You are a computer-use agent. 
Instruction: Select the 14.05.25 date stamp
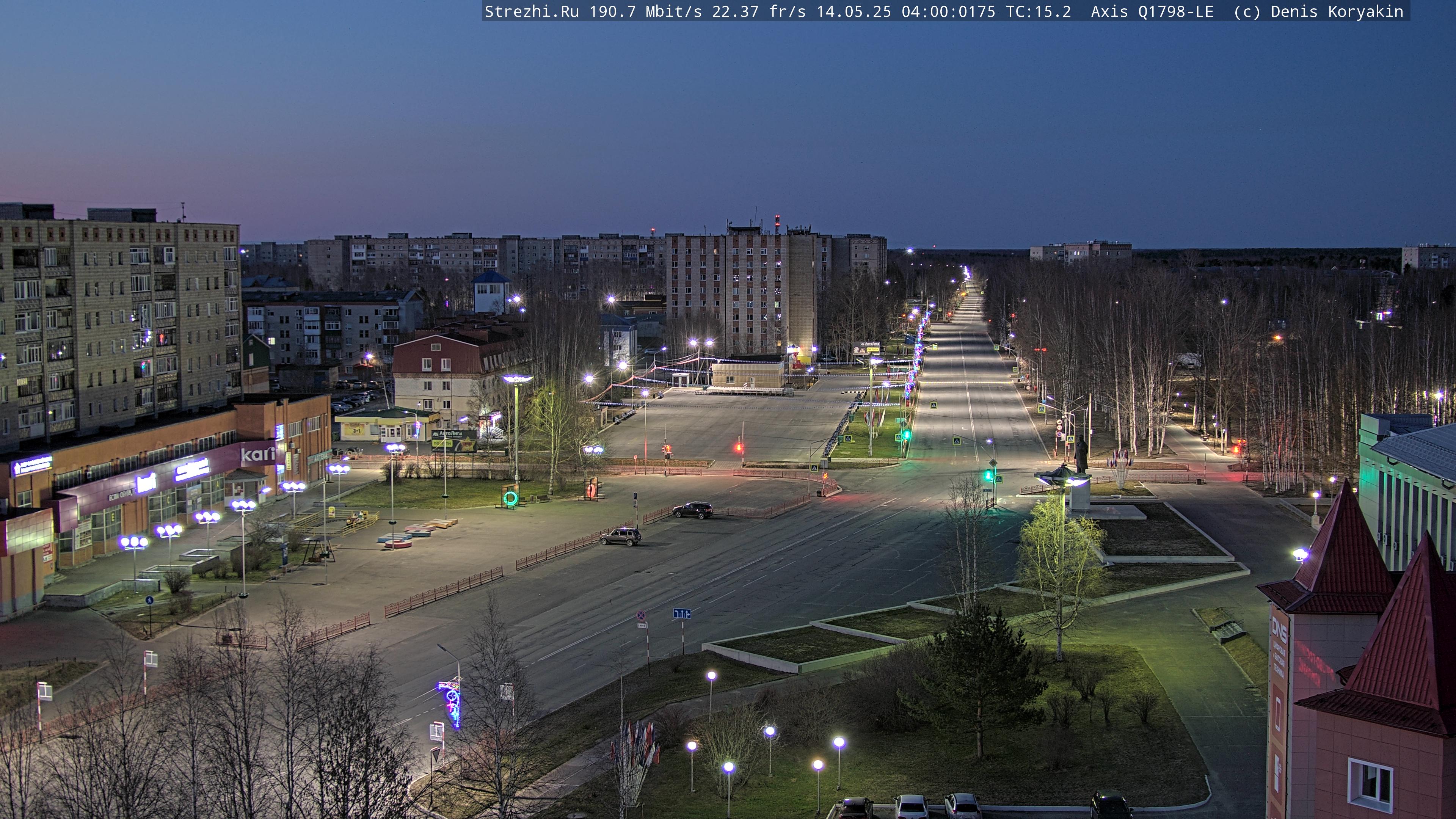(x=854, y=12)
